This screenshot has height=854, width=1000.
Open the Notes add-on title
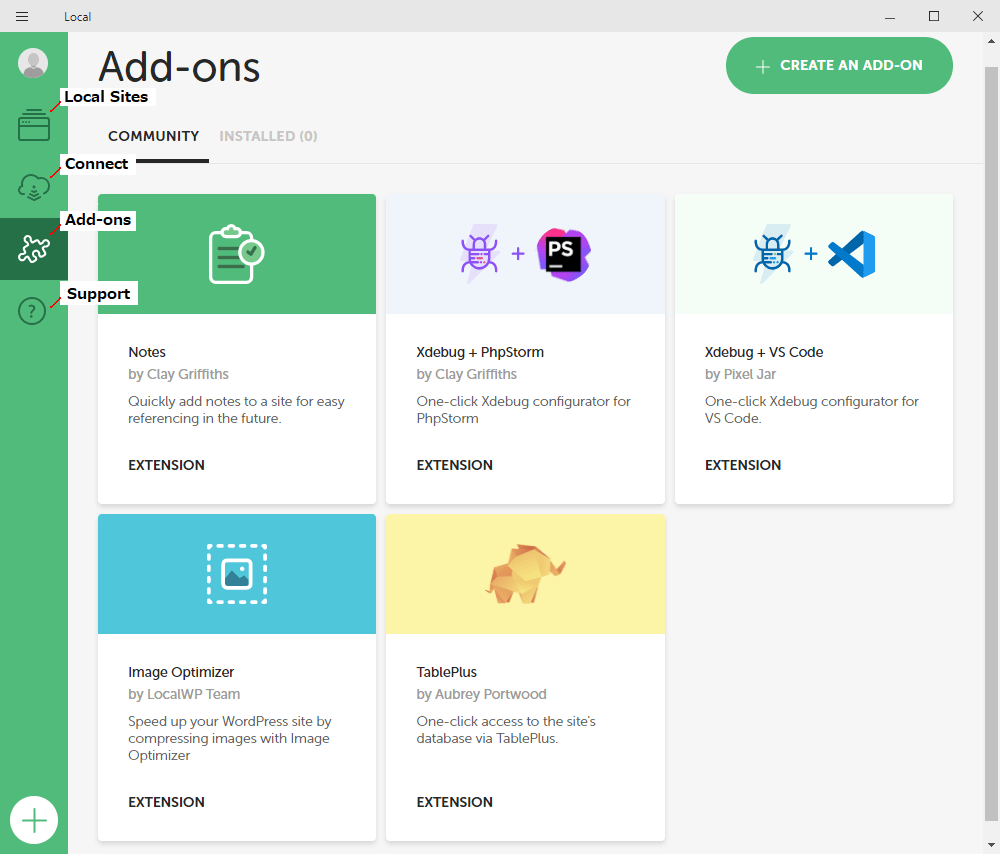pos(147,352)
